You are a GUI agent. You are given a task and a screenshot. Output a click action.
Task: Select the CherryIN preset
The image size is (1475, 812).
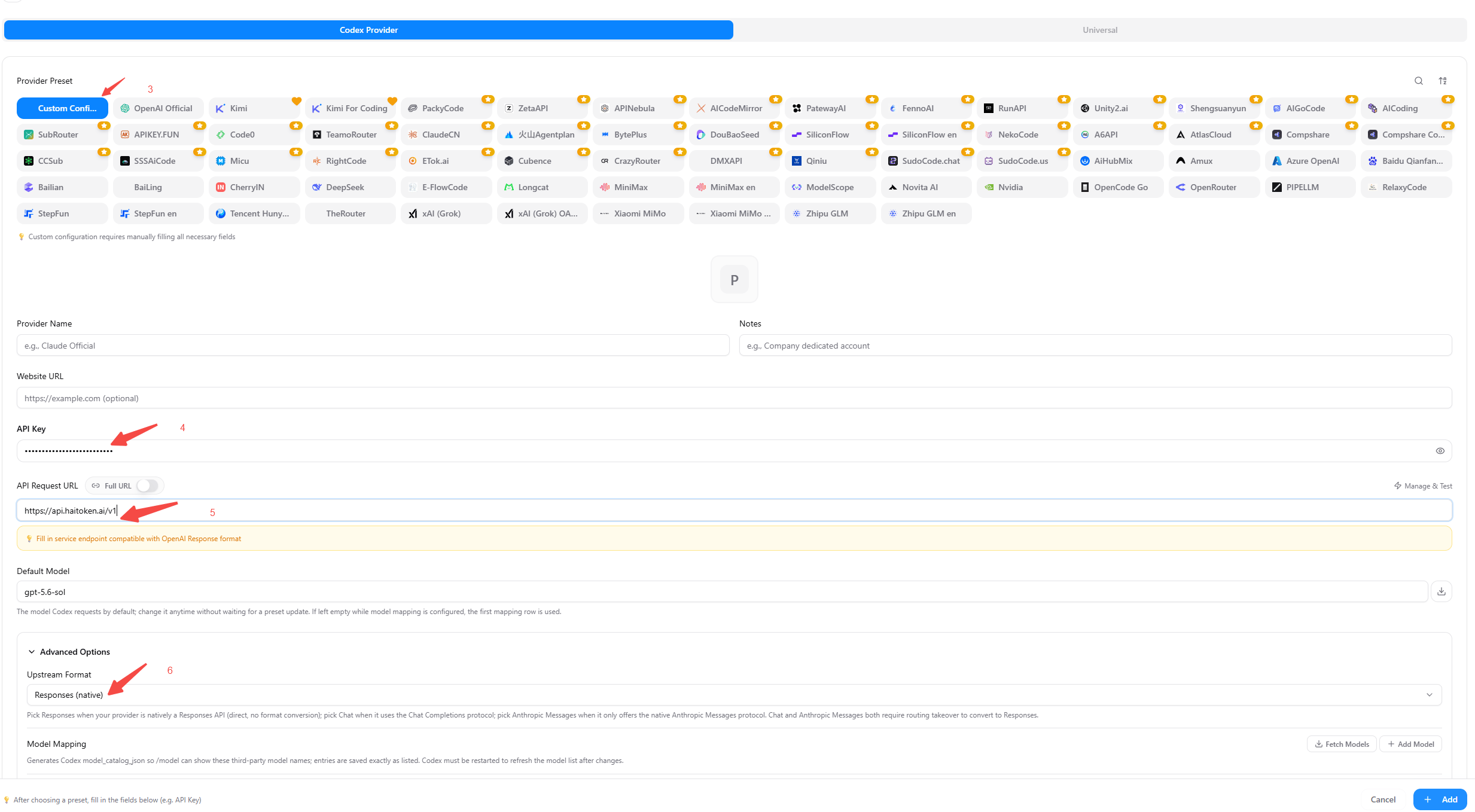254,187
